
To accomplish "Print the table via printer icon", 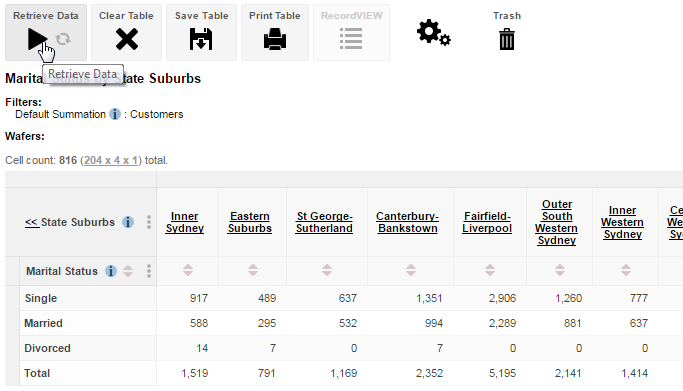I will [x=275, y=39].
